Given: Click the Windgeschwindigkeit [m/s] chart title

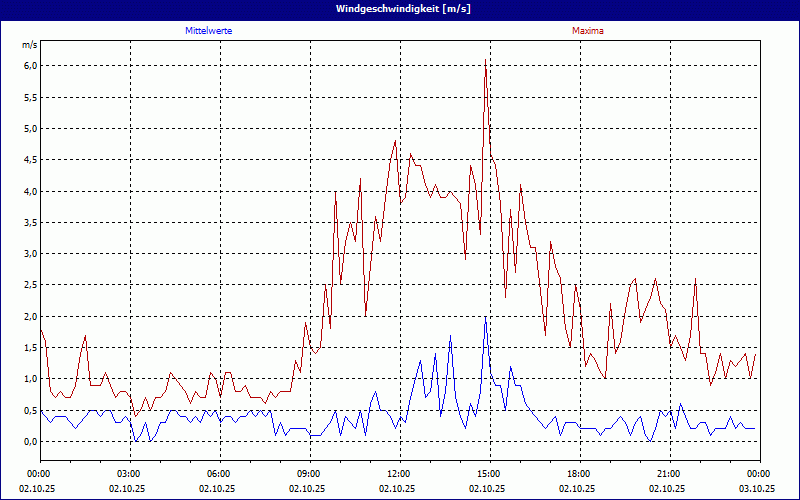Looking at the screenshot, I should [400, 8].
